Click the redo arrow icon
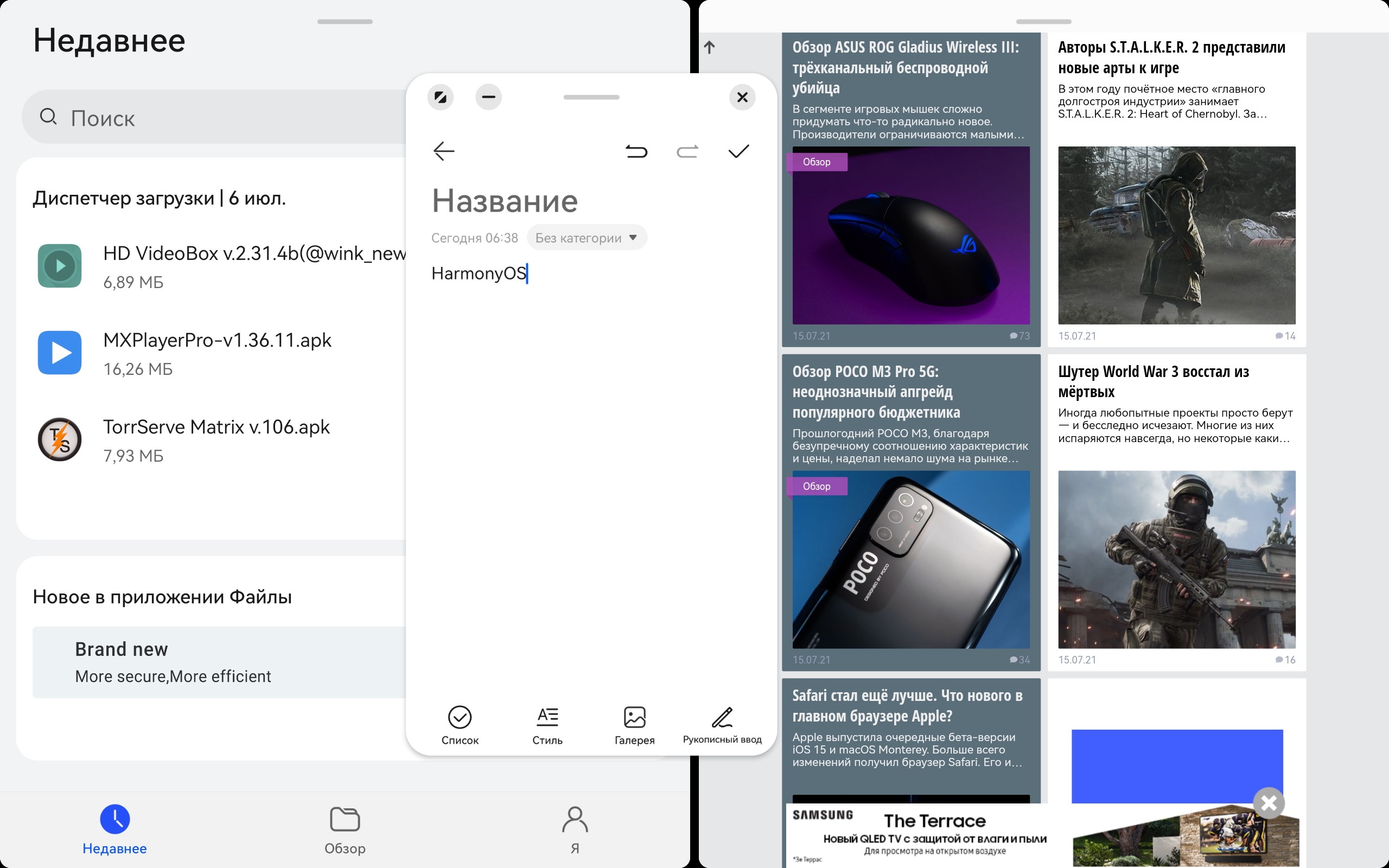The height and width of the screenshot is (868, 1389). click(x=688, y=152)
